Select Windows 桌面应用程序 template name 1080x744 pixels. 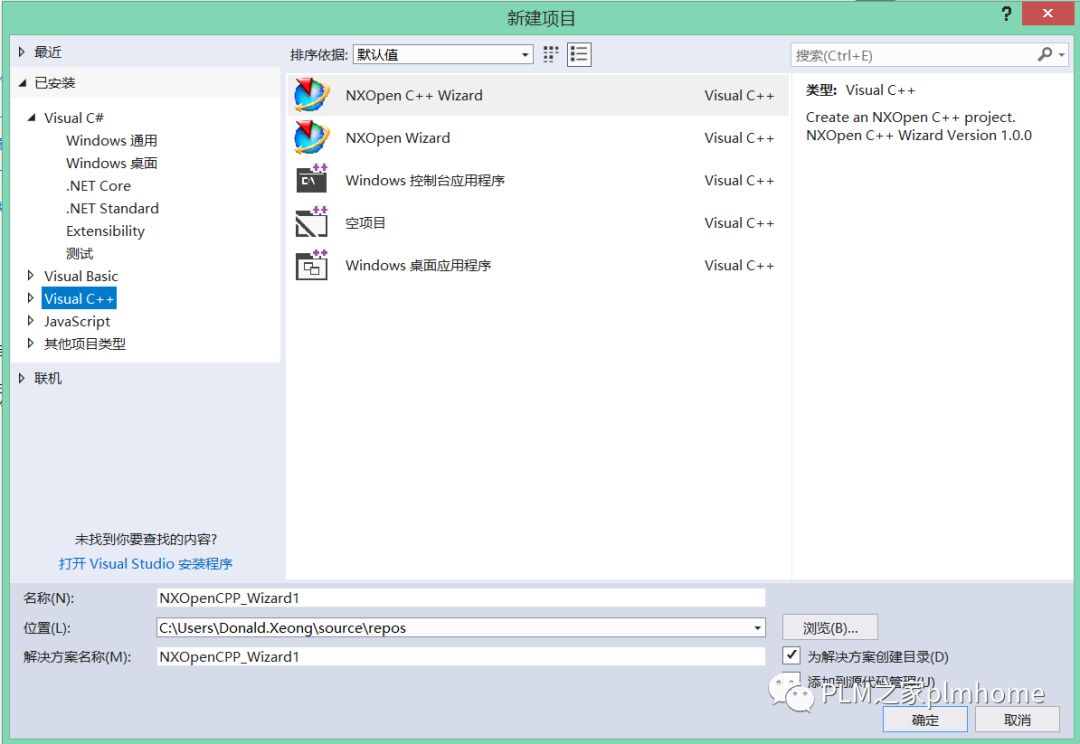click(418, 265)
